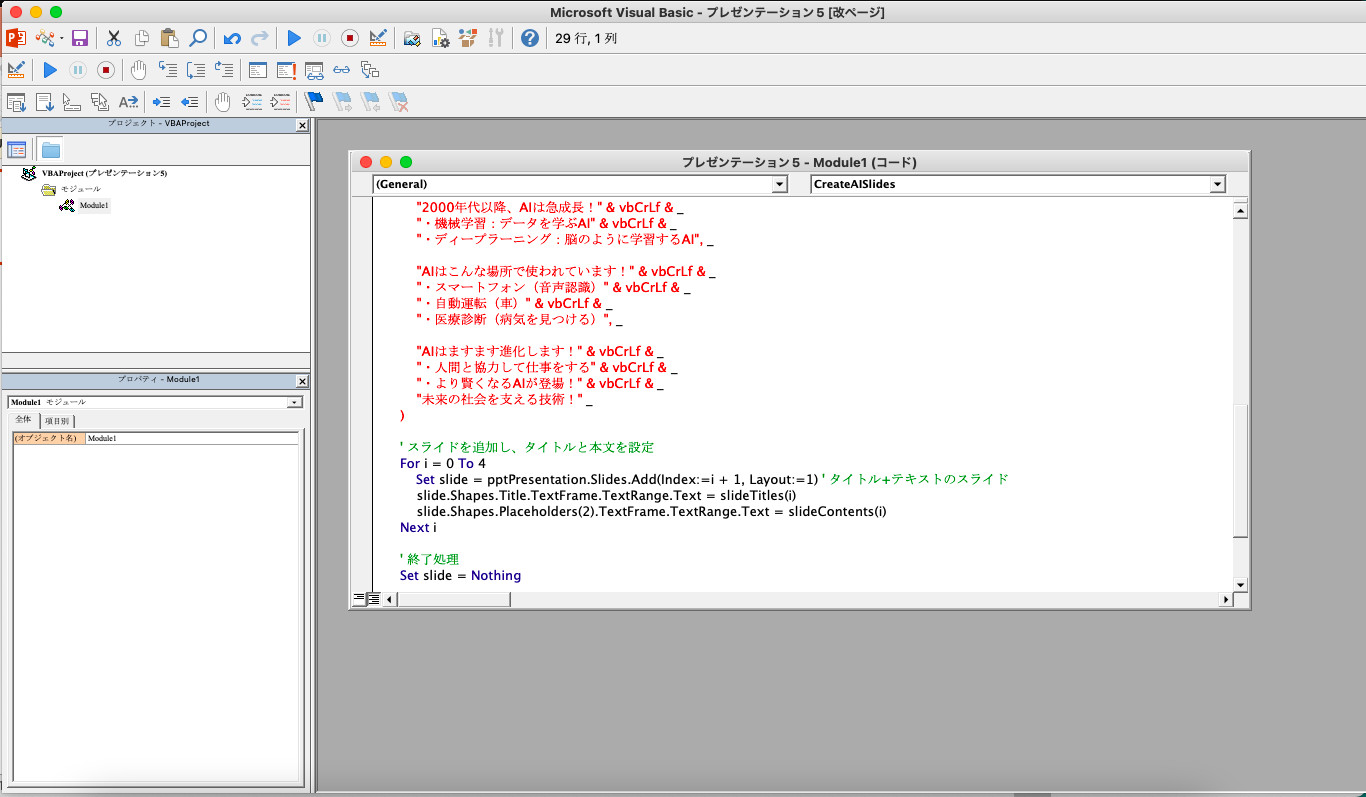Undo the last edit
Viewport: 1366px width, 797px height.
(232, 38)
